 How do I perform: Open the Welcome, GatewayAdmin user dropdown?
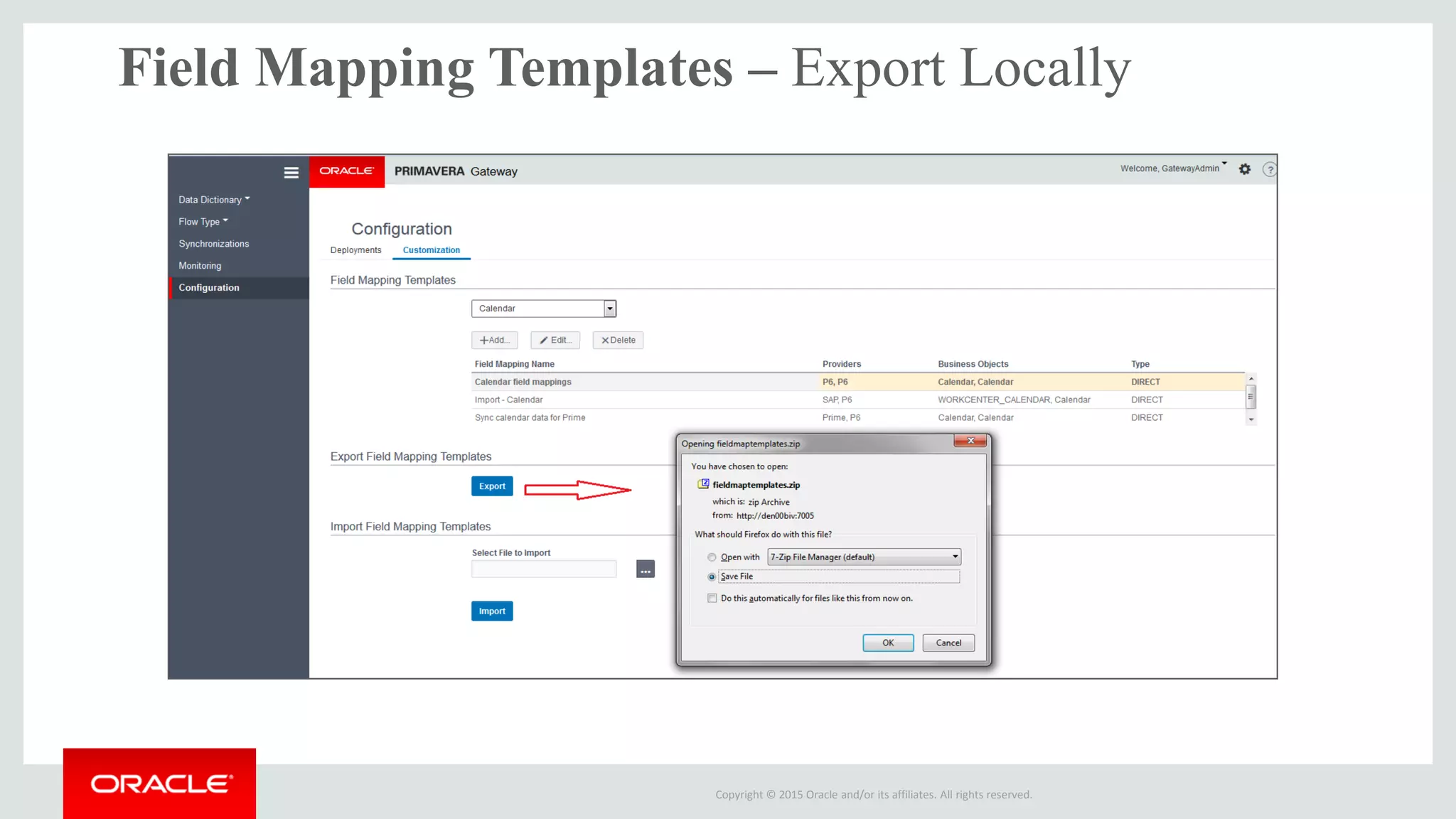tap(1174, 168)
